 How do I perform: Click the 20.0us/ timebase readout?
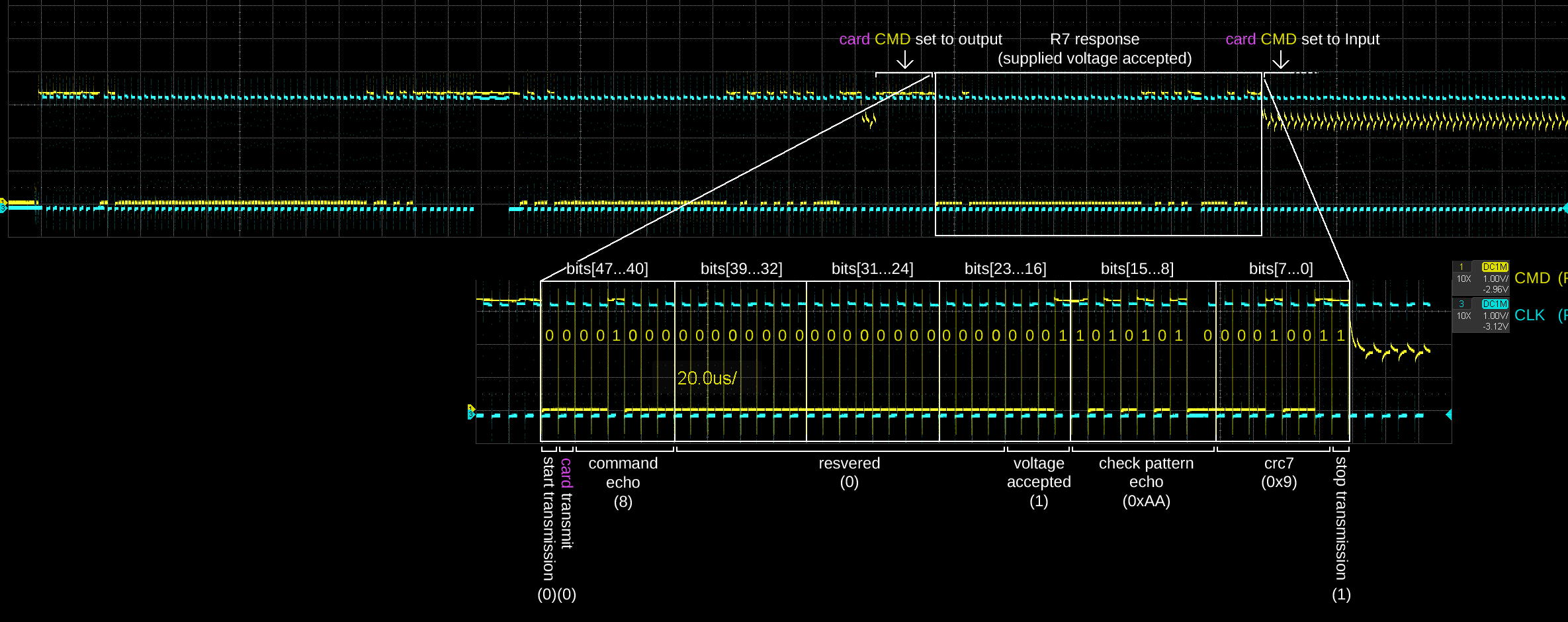click(x=707, y=378)
